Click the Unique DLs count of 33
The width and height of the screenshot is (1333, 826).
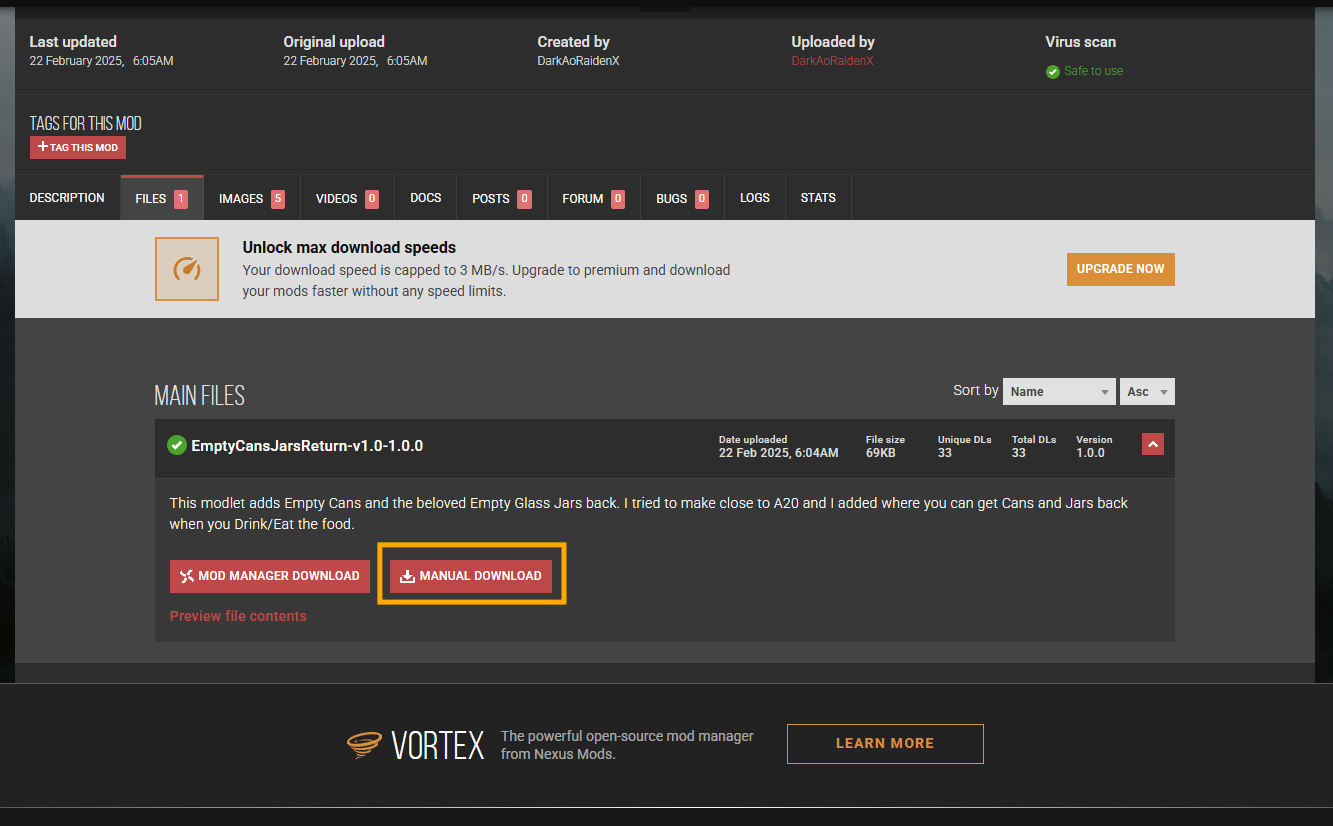945,453
